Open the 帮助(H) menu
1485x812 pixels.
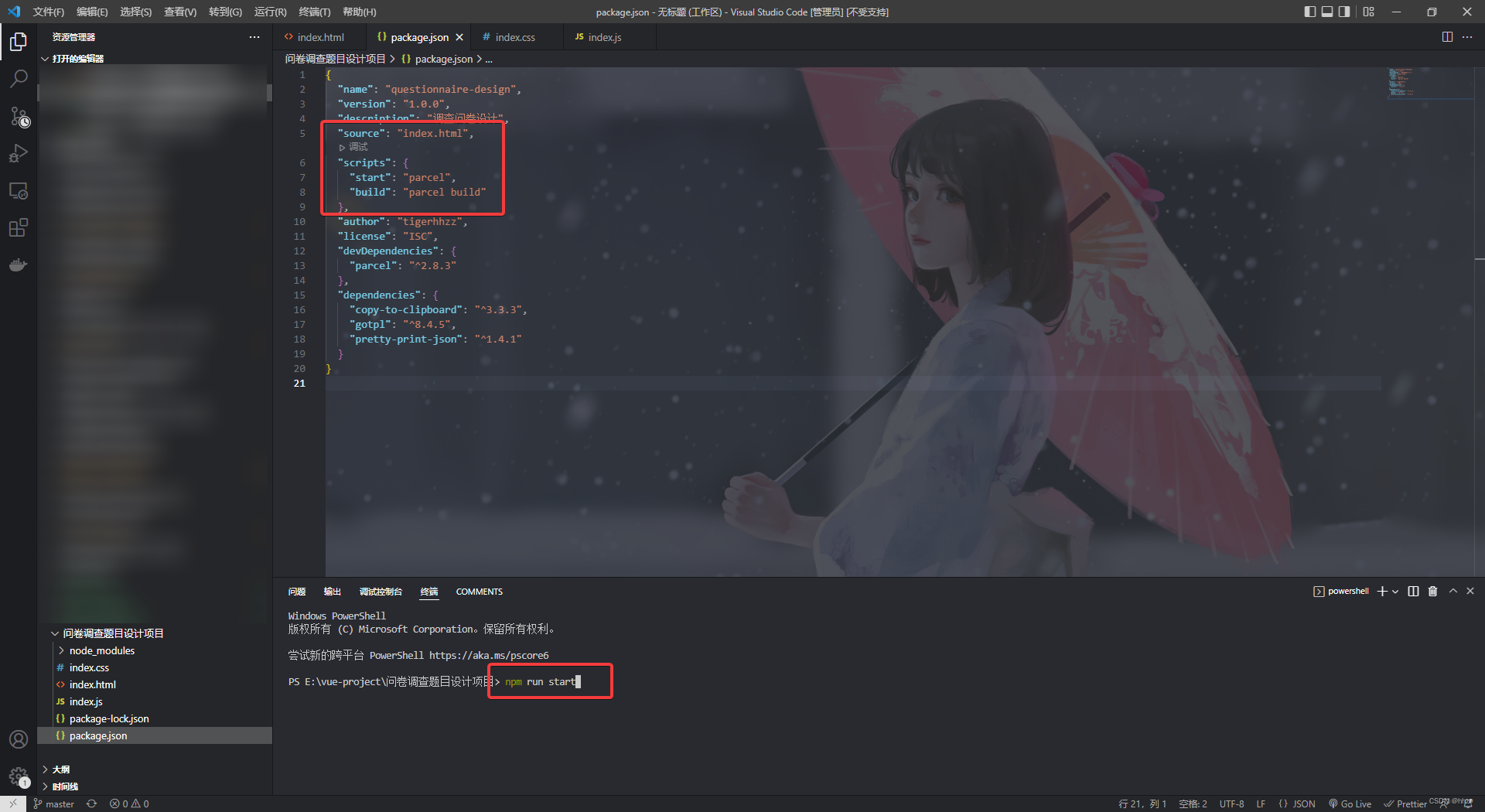(360, 12)
